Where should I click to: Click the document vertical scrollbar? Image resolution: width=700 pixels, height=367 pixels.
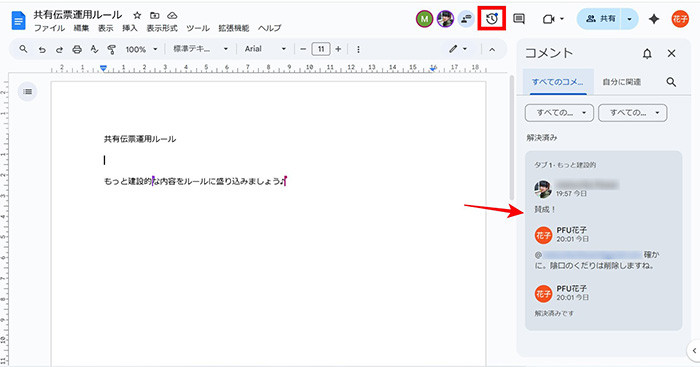512,138
